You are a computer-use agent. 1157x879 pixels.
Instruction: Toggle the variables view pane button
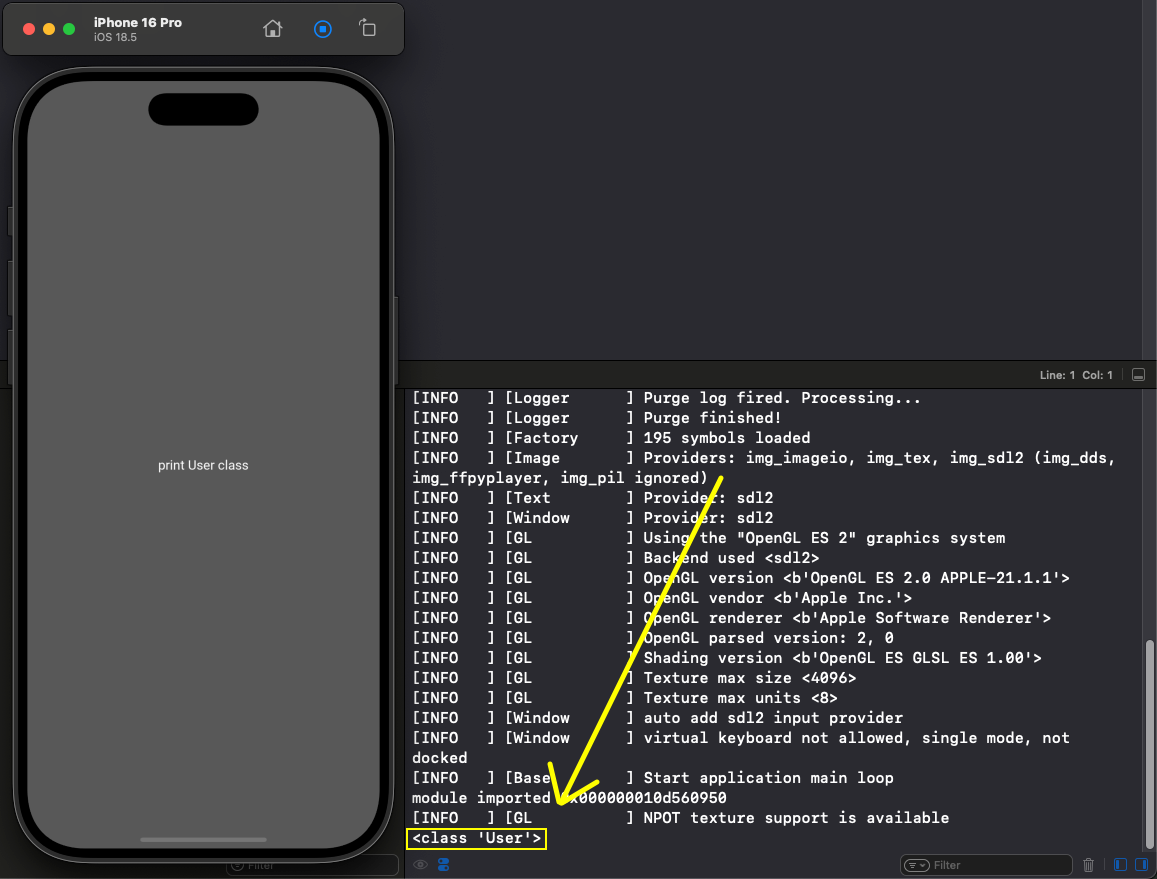[x=1120, y=864]
